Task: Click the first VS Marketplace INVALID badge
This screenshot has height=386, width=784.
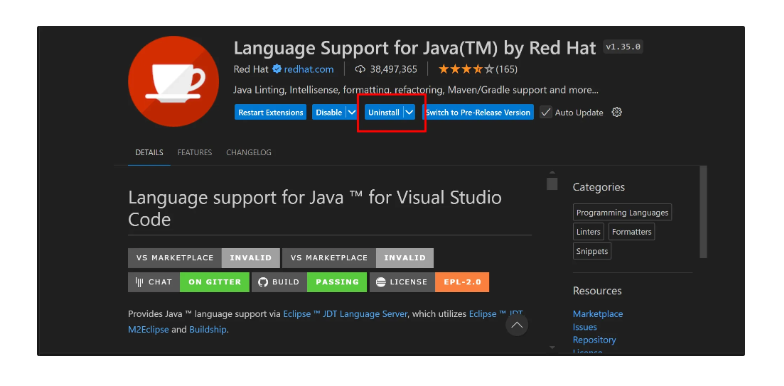Action: point(204,258)
